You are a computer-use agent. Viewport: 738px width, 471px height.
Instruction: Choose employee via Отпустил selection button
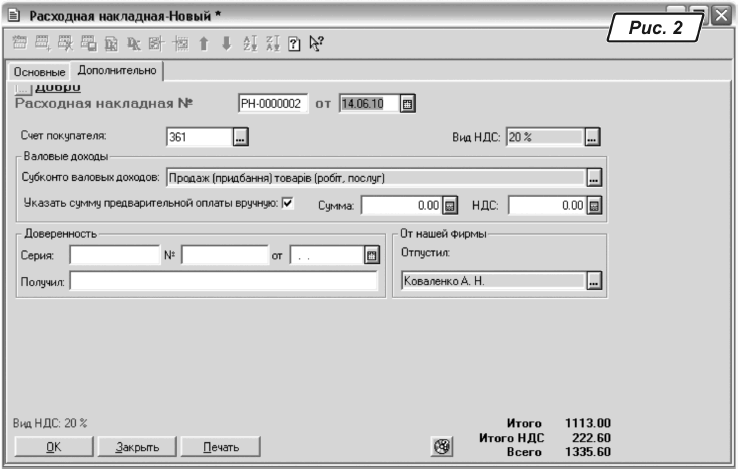[x=594, y=282]
